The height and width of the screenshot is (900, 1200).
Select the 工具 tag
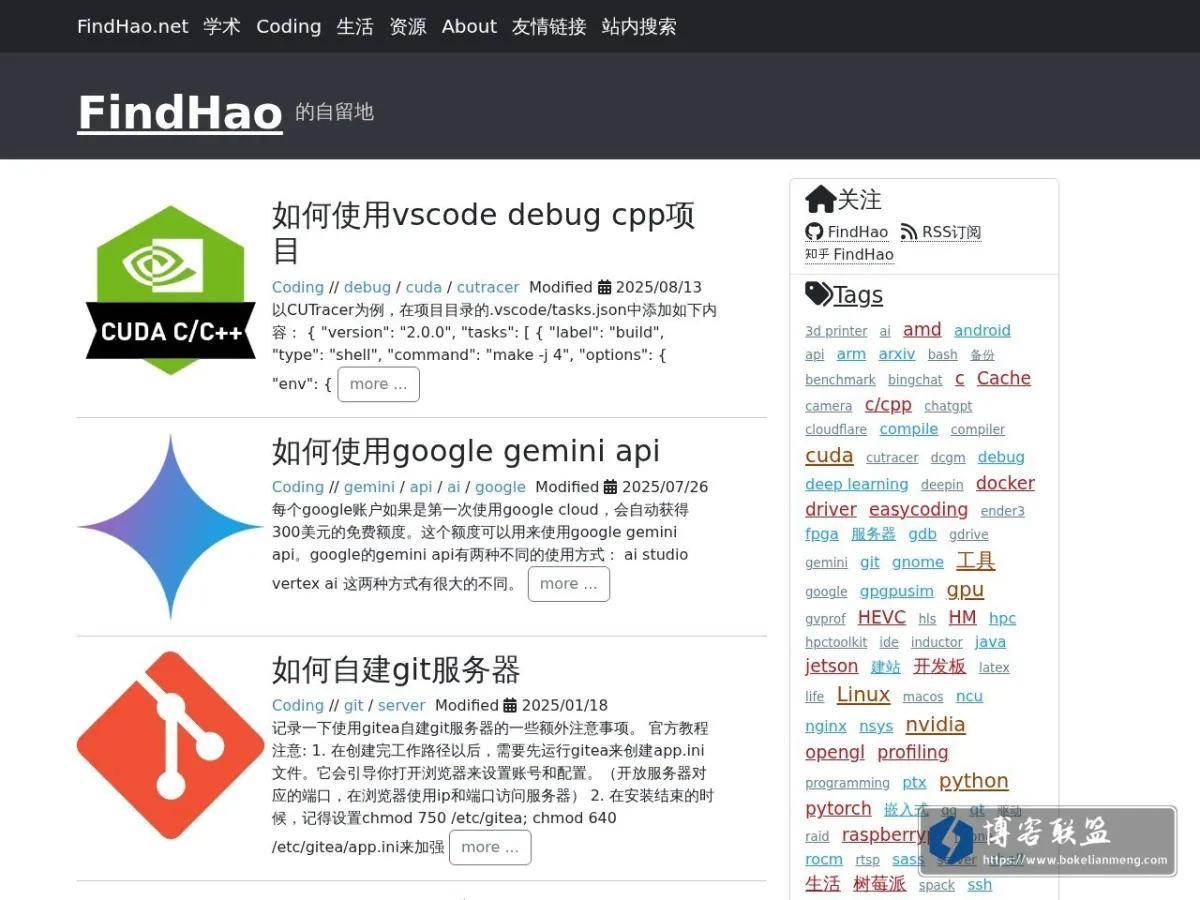pos(976,560)
